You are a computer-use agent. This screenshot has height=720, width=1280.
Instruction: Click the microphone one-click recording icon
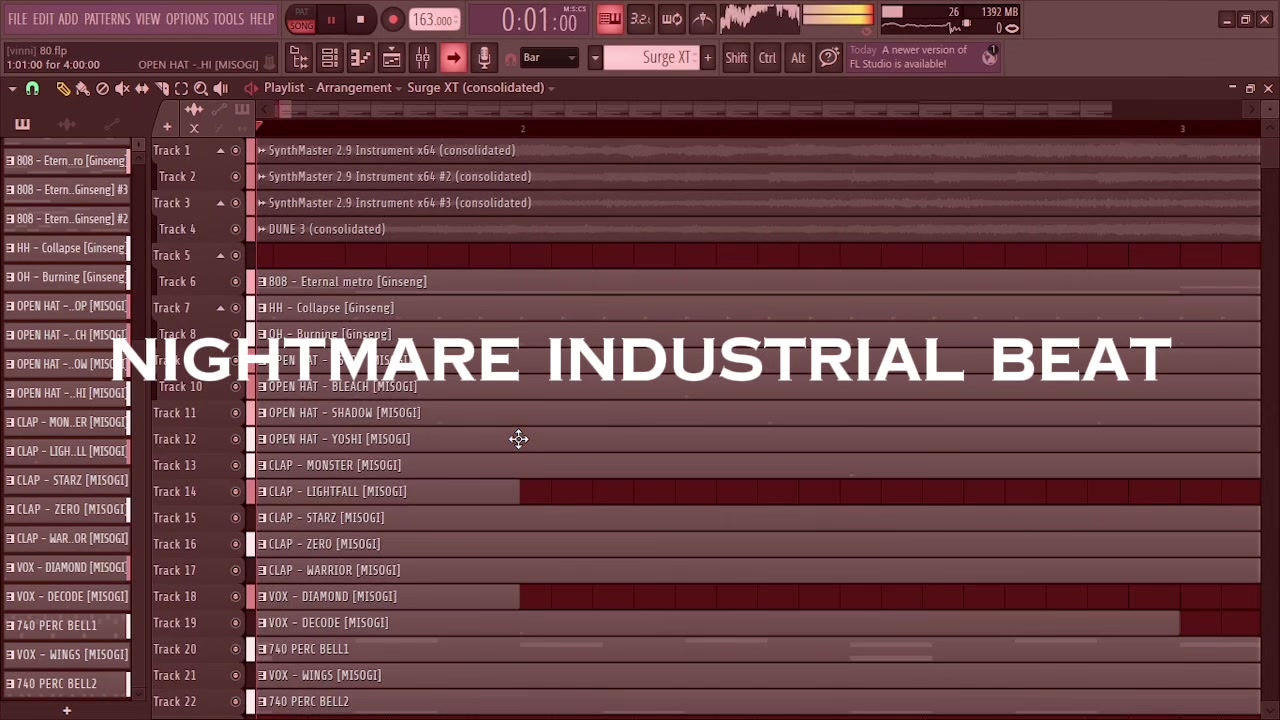tap(485, 58)
